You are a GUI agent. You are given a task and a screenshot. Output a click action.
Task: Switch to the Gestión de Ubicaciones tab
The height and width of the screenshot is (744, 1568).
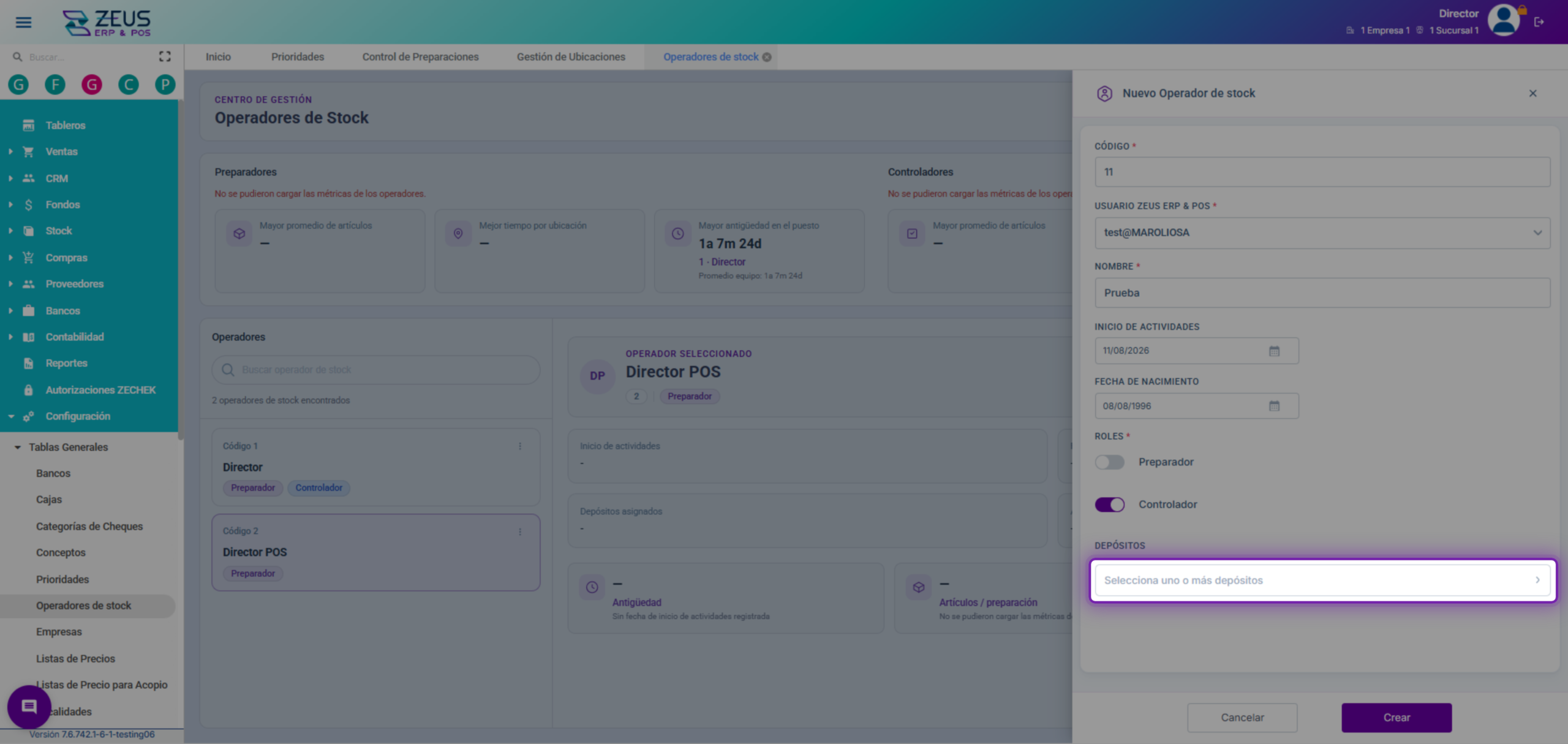(x=571, y=57)
